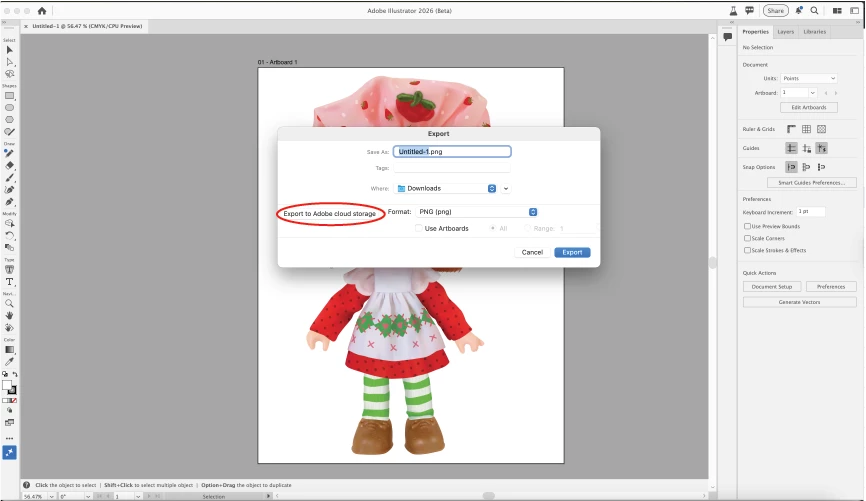Open notifications bell icon
Image resolution: width=866 pixels, height=501 pixels.
[x=799, y=10]
